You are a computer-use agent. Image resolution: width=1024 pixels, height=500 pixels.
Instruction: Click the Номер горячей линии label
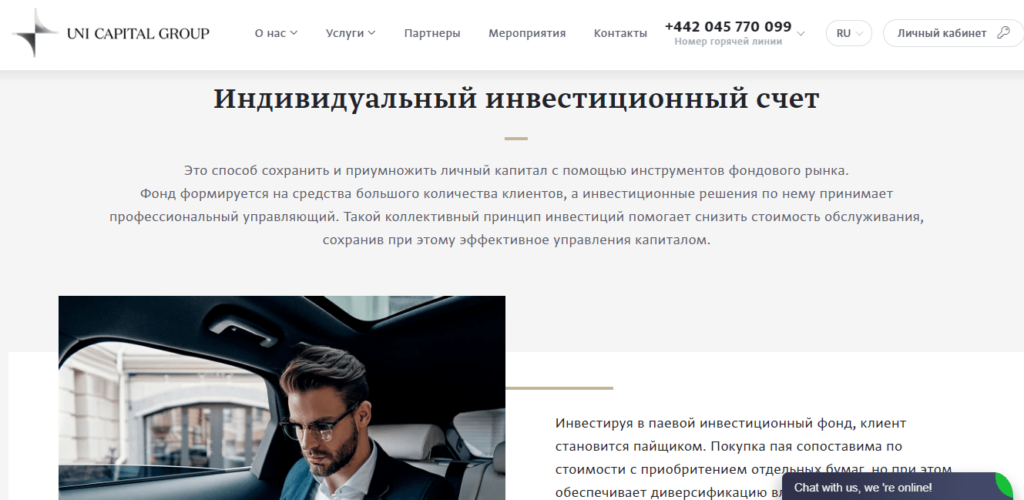728,42
